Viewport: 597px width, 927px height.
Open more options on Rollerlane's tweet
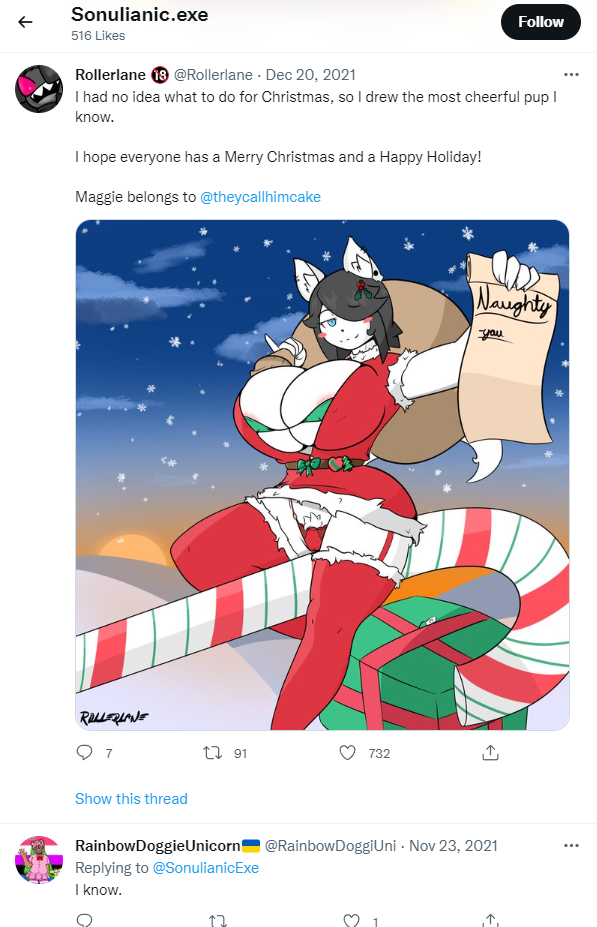[571, 74]
